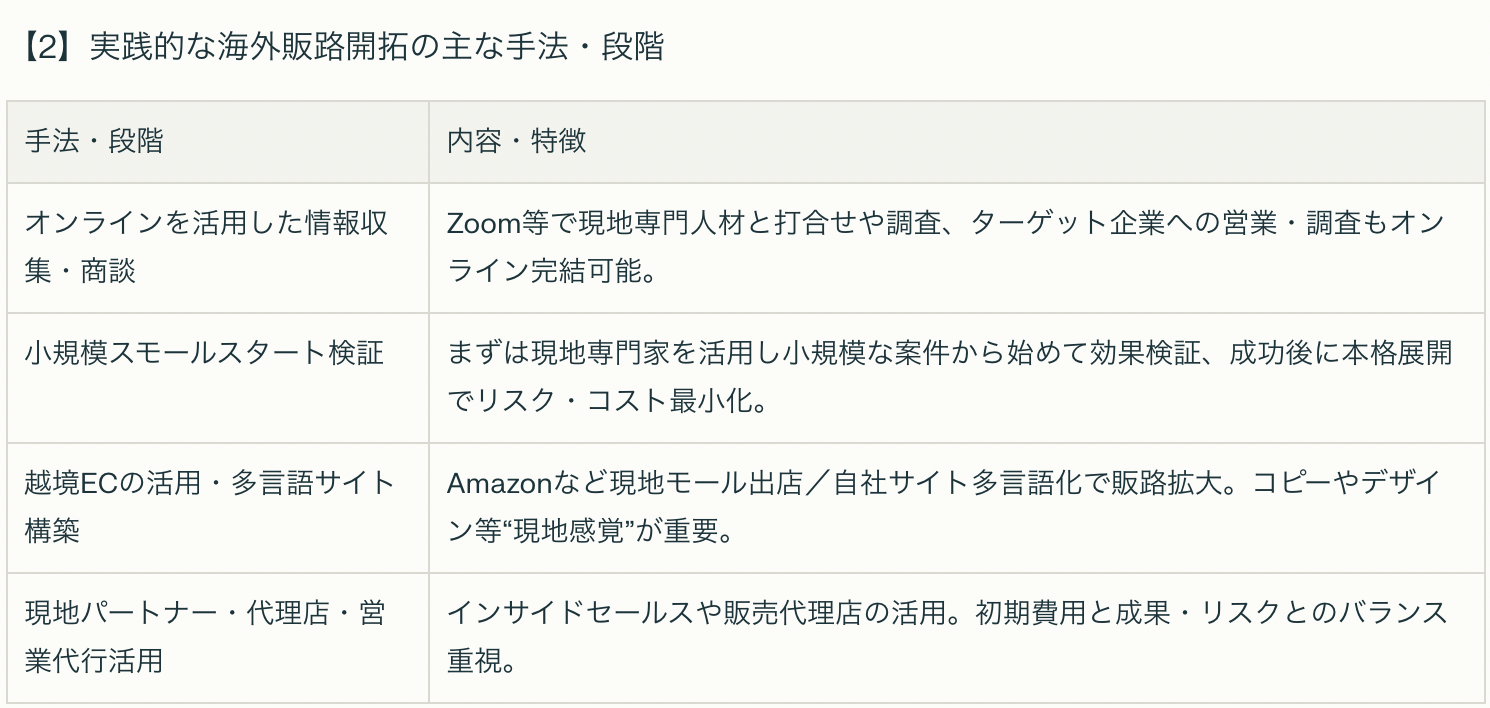Select the 手法・段階 column header
The width and height of the screenshot is (1490, 708).
[x=94, y=141]
